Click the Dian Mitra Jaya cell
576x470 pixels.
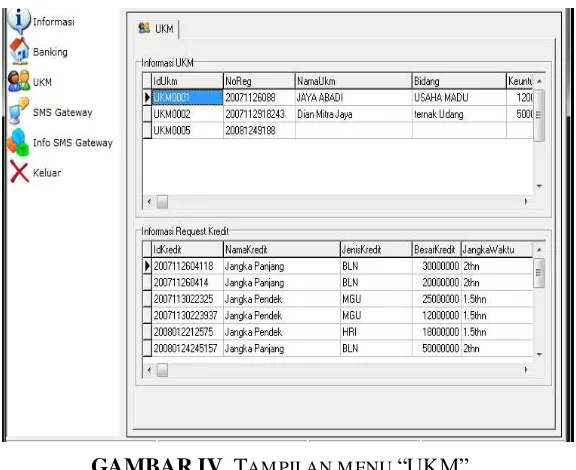353,114
